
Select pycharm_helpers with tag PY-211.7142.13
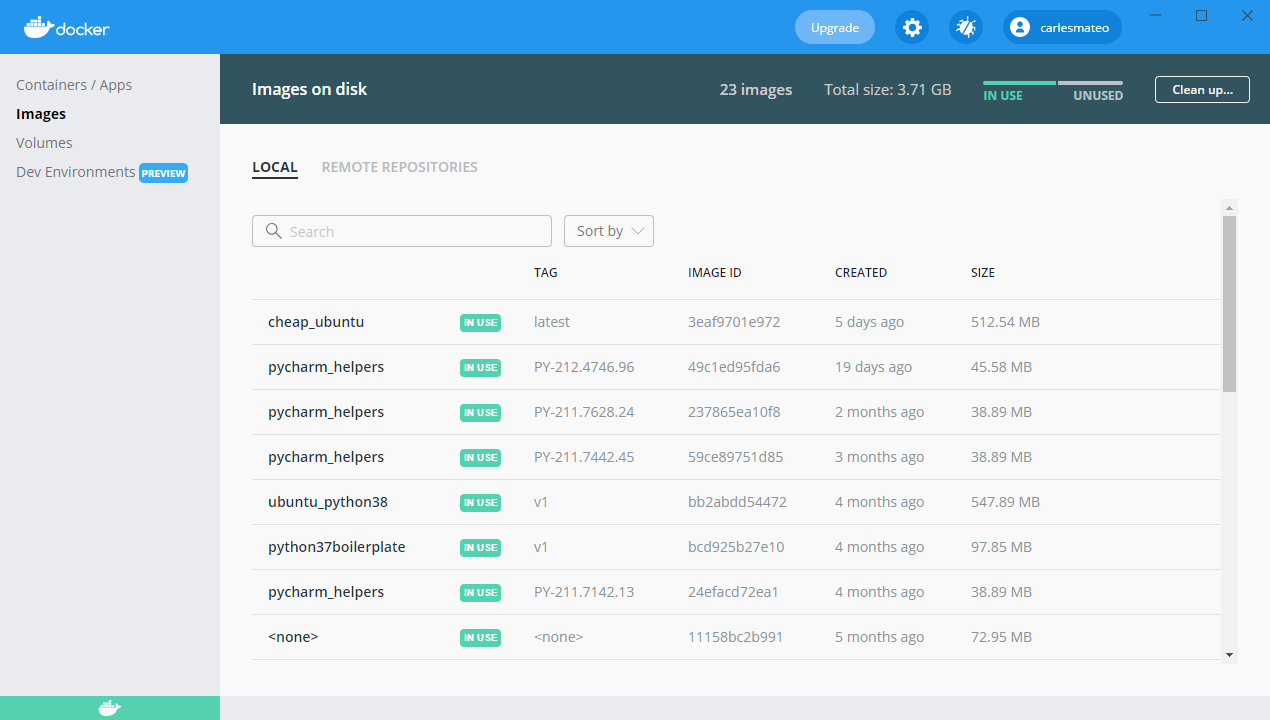tap(736, 592)
